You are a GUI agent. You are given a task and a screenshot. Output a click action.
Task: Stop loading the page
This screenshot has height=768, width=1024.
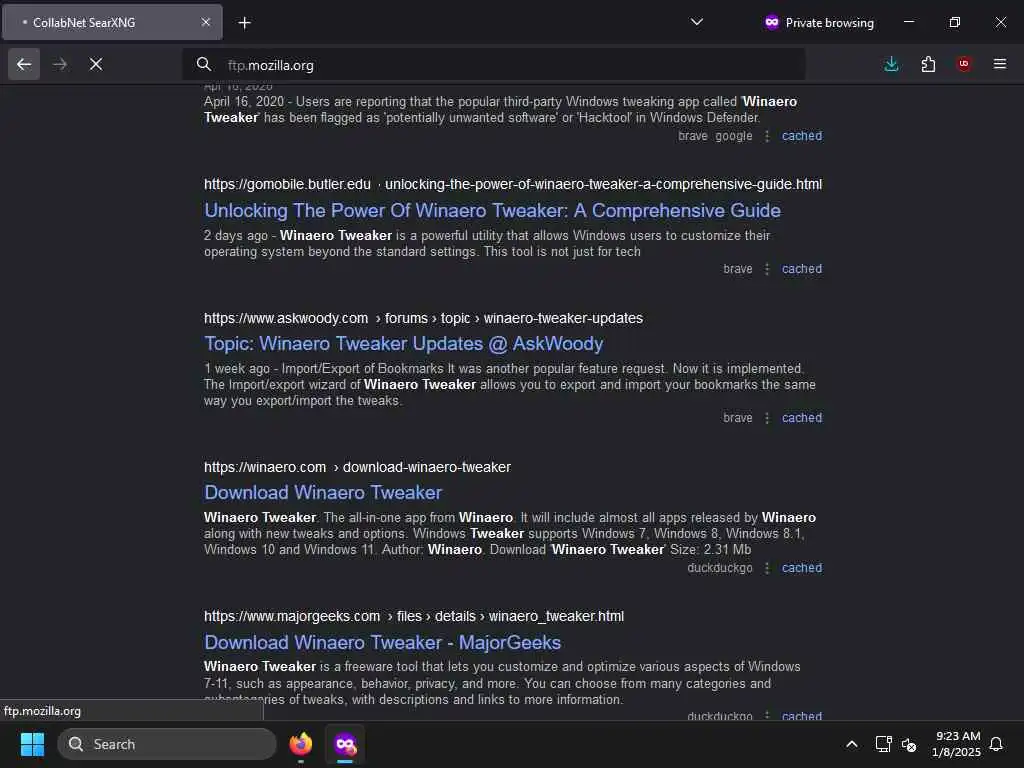click(x=96, y=64)
